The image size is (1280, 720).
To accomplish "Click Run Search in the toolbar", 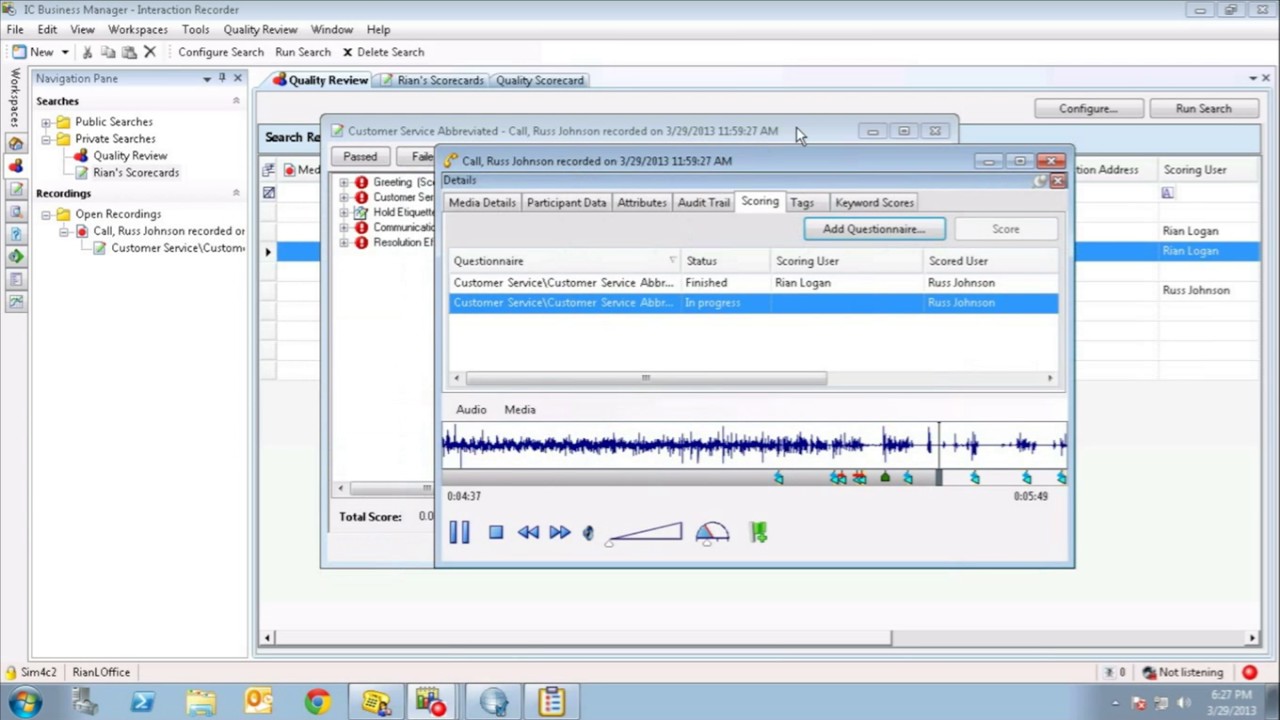I will tap(302, 52).
